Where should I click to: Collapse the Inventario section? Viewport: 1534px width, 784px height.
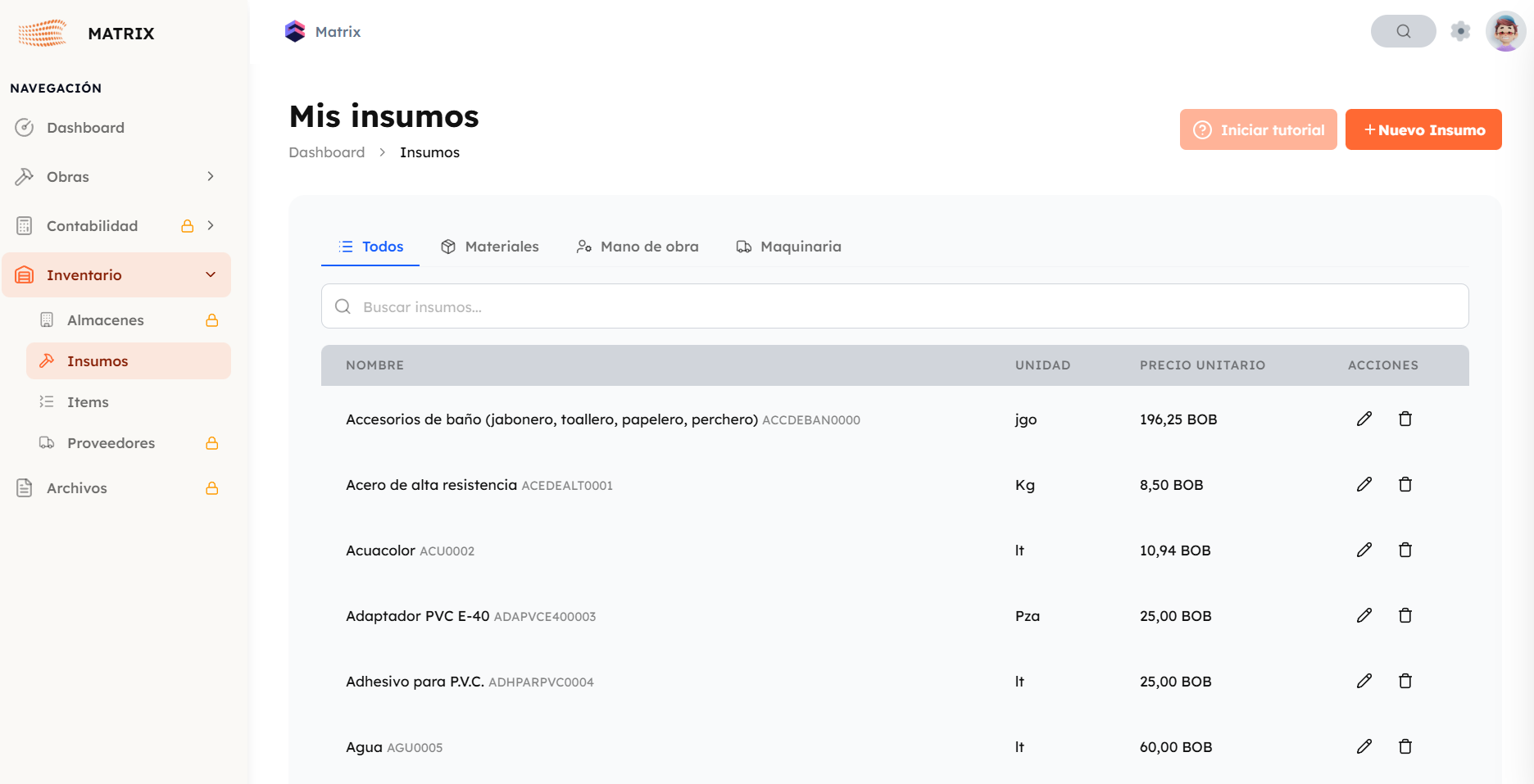[211, 274]
